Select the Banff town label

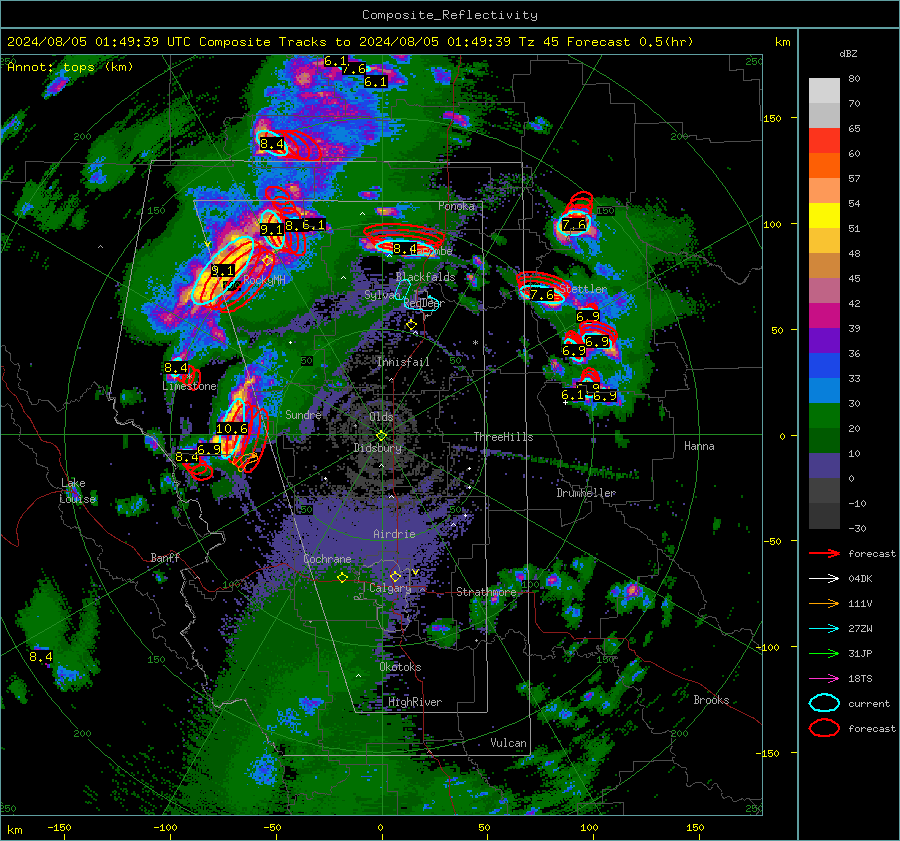(x=165, y=557)
